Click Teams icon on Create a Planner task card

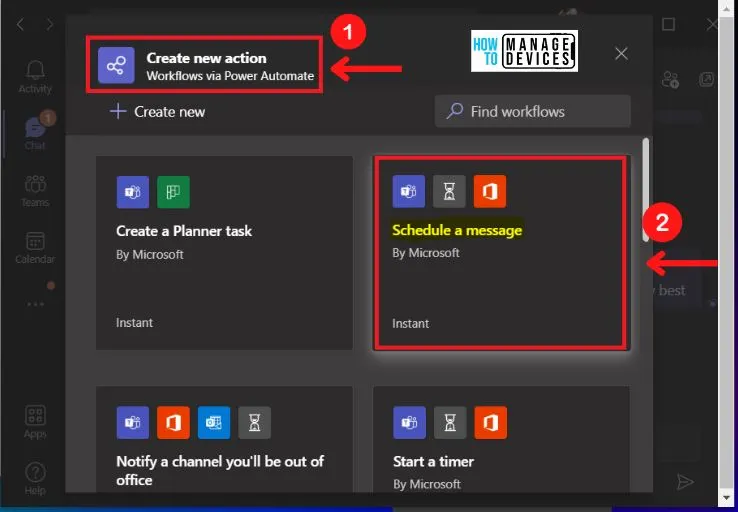click(133, 192)
